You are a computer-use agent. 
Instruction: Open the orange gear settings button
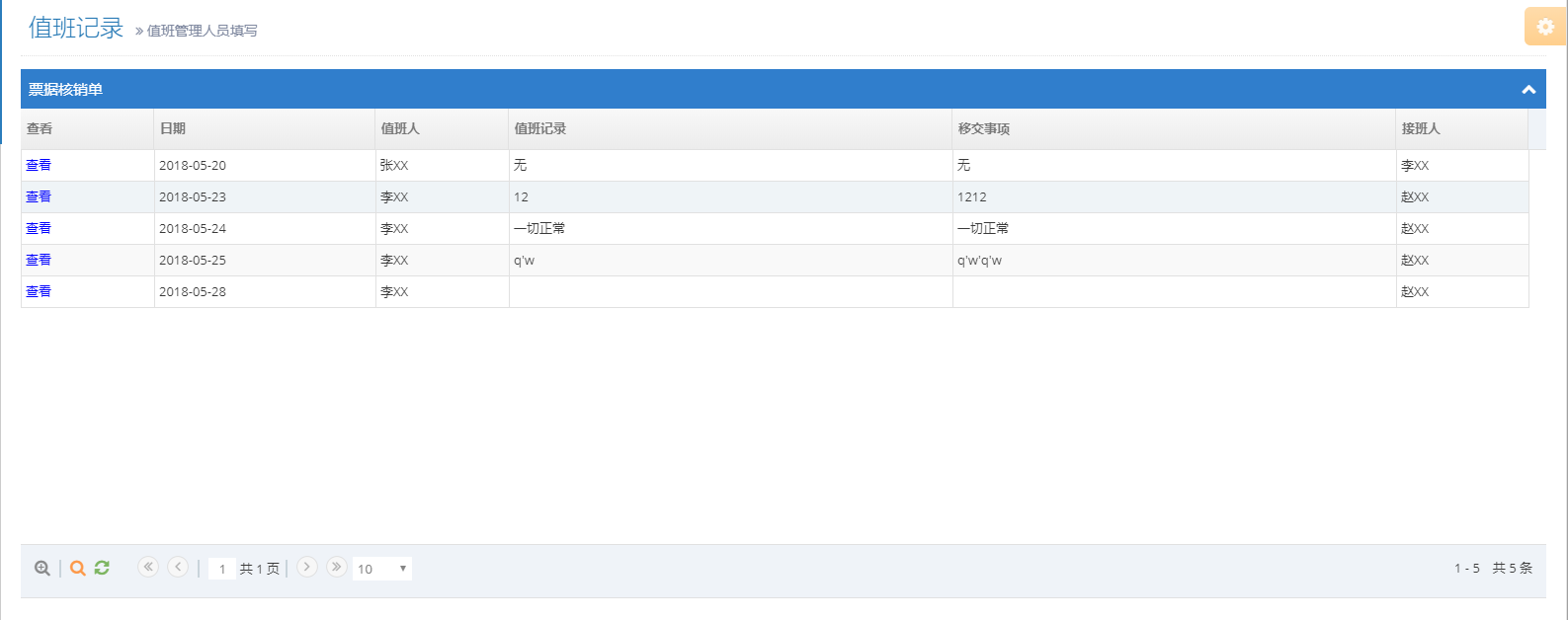[x=1545, y=27]
